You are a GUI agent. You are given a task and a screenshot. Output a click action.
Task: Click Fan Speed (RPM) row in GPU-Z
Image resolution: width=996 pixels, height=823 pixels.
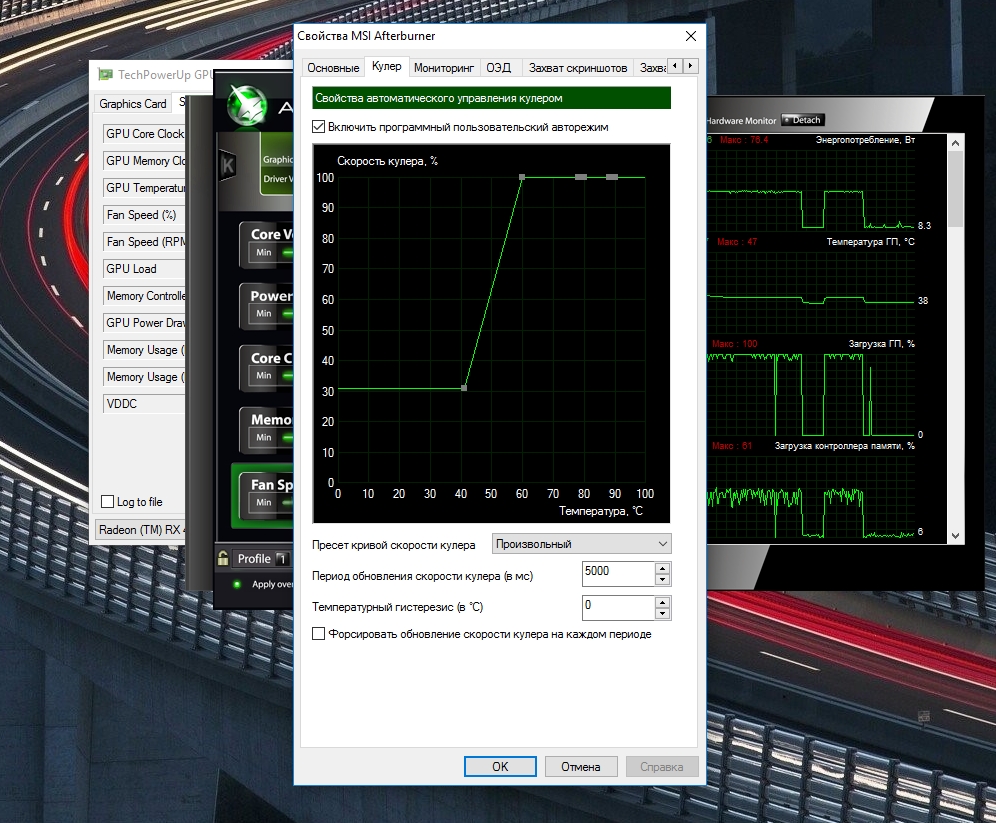point(144,242)
